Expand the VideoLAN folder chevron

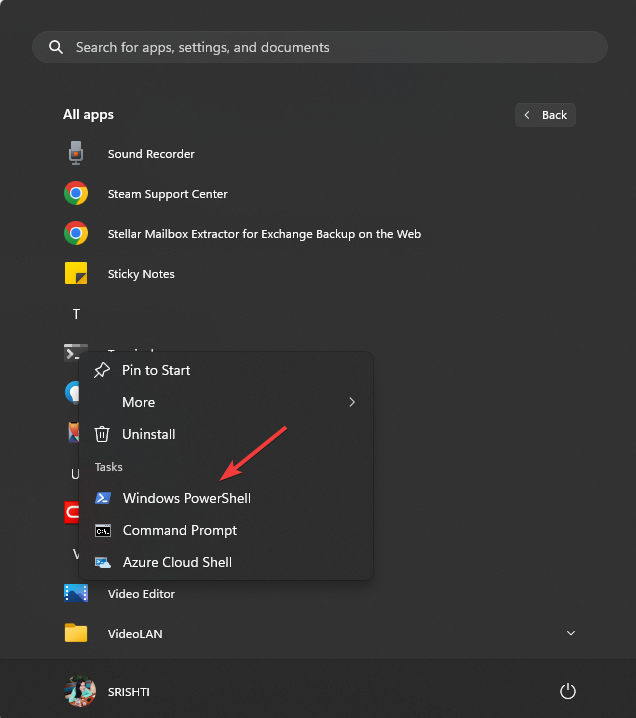[571, 633]
